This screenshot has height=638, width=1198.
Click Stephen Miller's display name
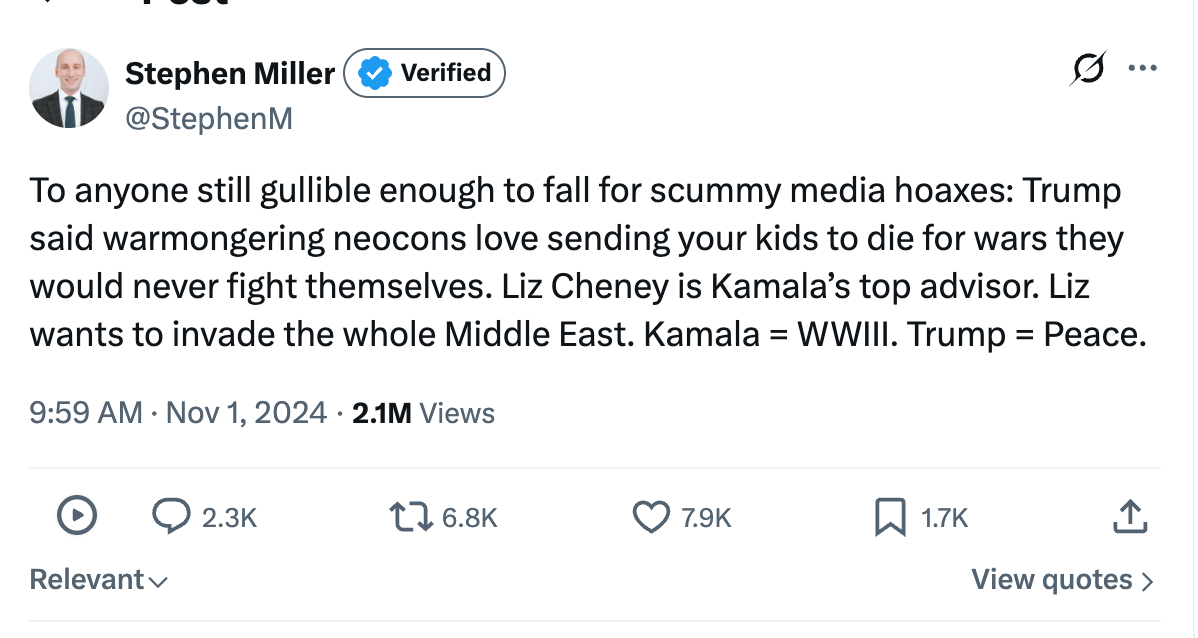[229, 73]
